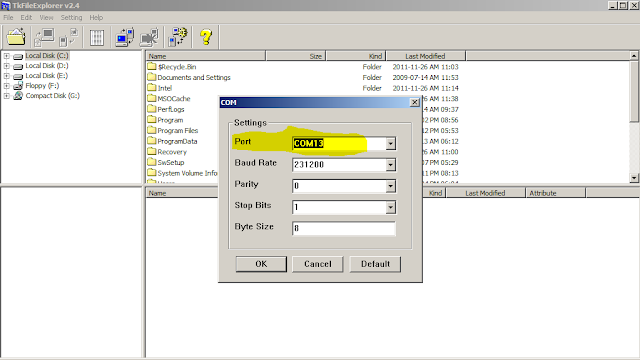Image resolution: width=640 pixels, height=360 pixels.
Task: Close the COM dialog with X button
Action: point(414,102)
